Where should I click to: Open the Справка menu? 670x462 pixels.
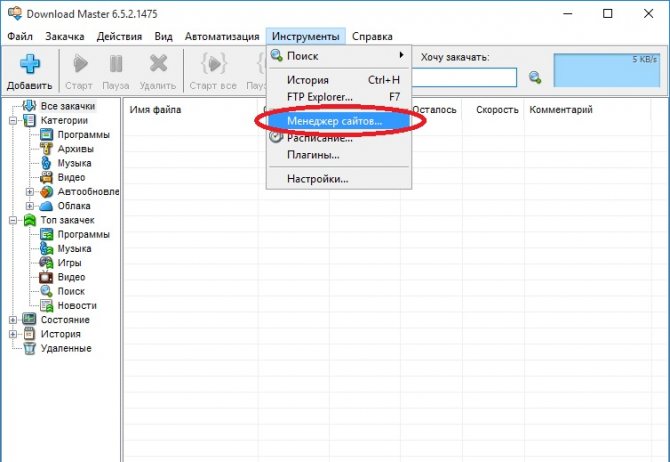click(x=372, y=36)
